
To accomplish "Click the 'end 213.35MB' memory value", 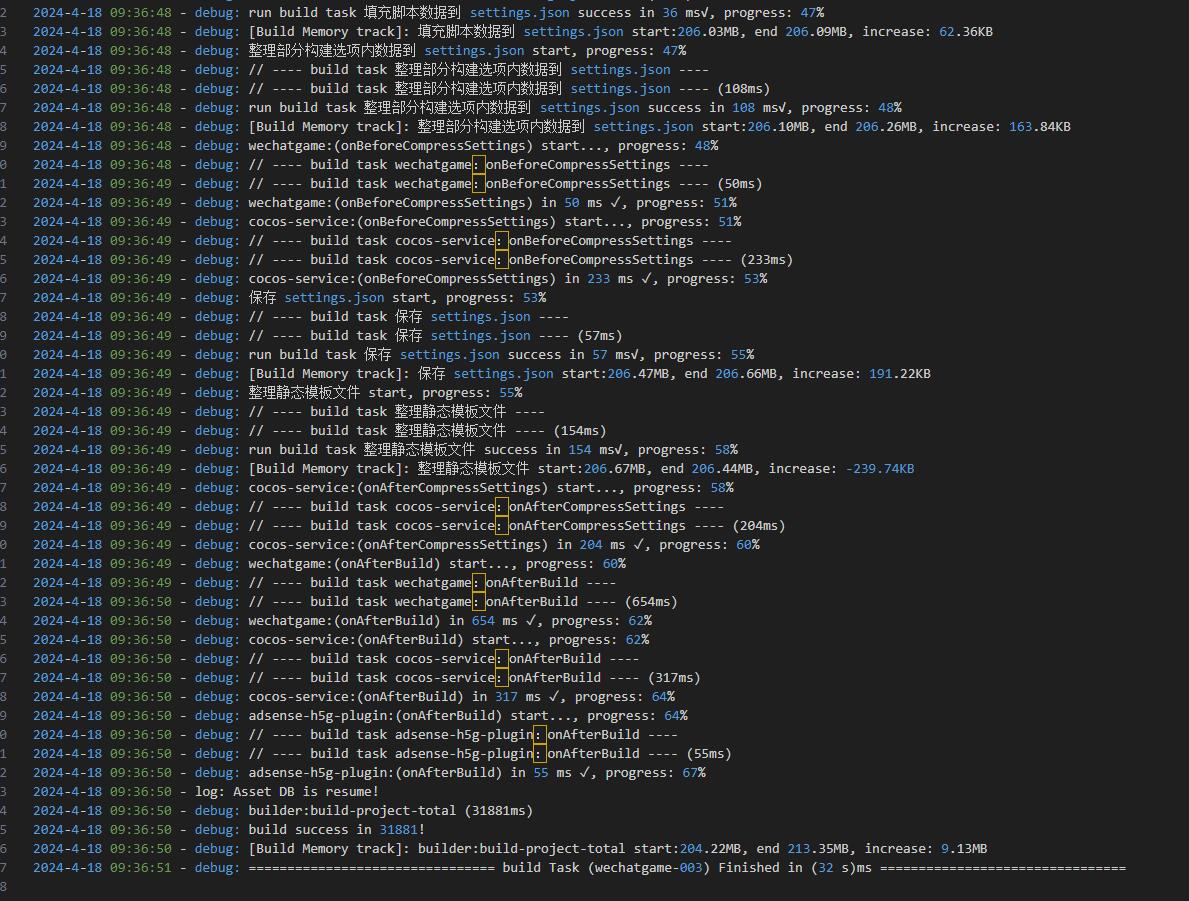I will [805, 847].
